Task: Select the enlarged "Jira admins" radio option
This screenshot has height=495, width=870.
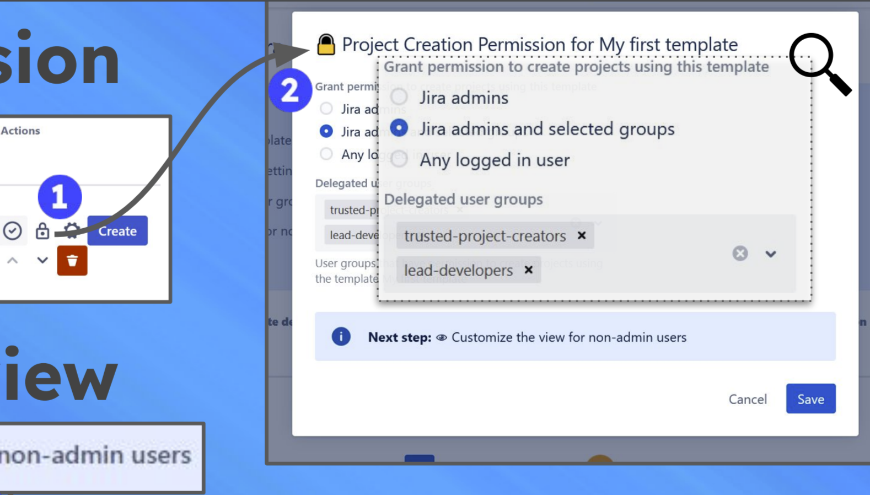Action: click(398, 97)
